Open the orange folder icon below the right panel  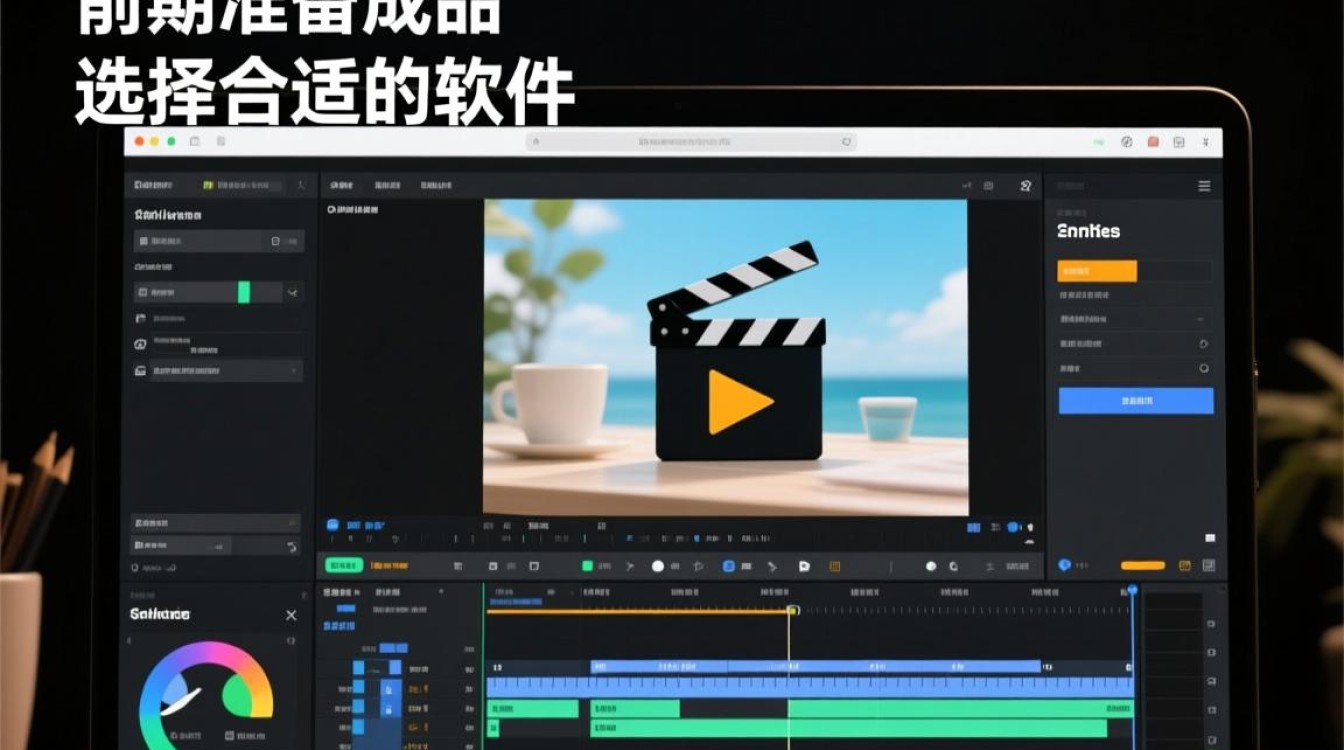1185,566
